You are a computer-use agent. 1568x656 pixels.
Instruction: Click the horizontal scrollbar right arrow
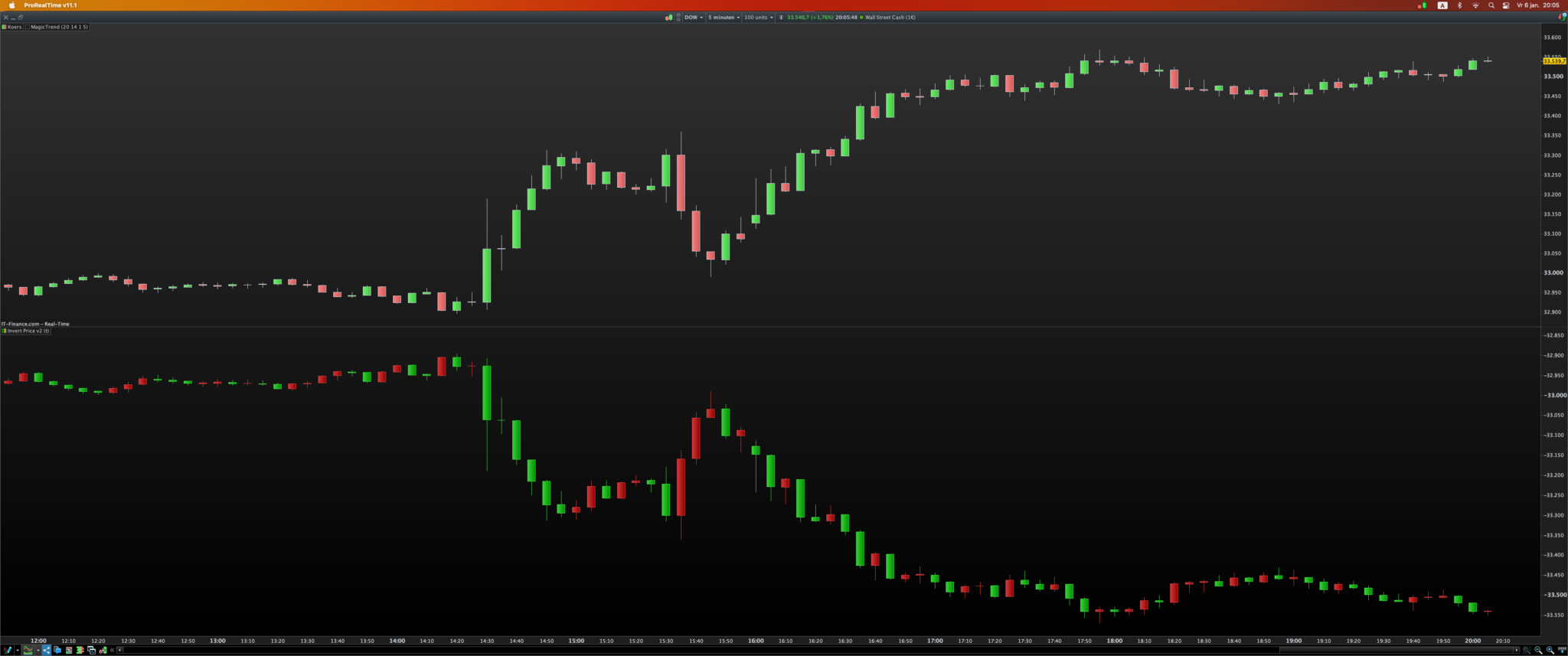pyautogui.click(x=1517, y=650)
